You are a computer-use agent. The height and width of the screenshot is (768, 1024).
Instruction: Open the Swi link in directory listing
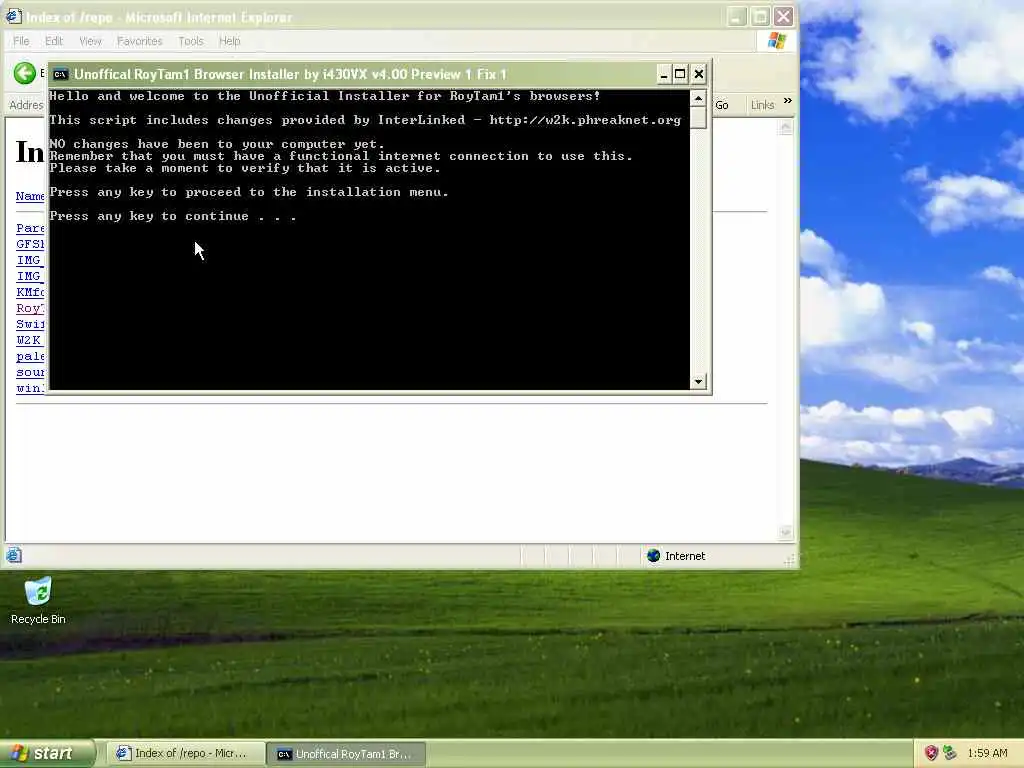point(30,324)
